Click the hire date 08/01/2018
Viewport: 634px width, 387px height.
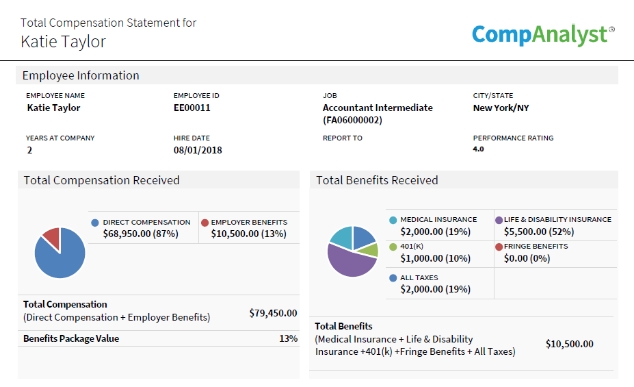click(198, 150)
